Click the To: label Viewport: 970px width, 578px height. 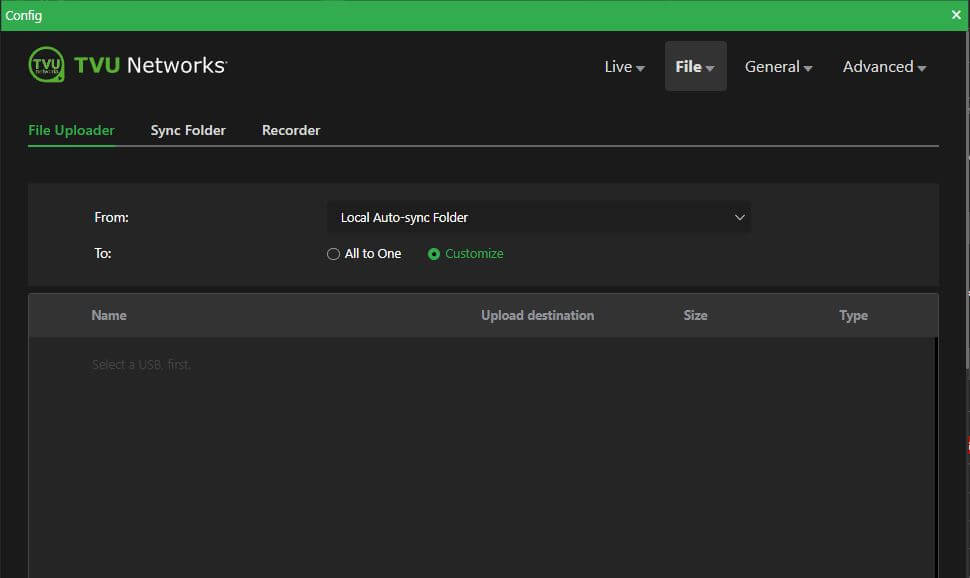103,254
